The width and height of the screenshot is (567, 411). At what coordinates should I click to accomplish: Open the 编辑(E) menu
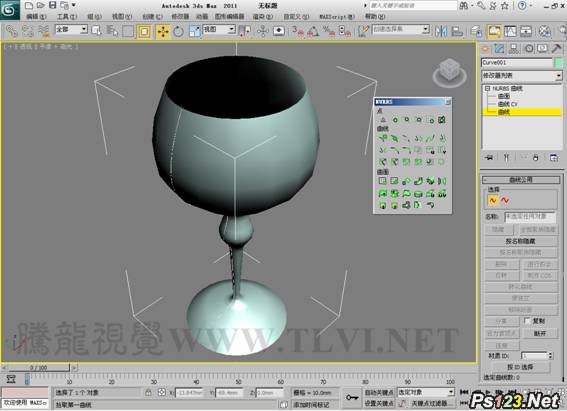click(x=37, y=17)
